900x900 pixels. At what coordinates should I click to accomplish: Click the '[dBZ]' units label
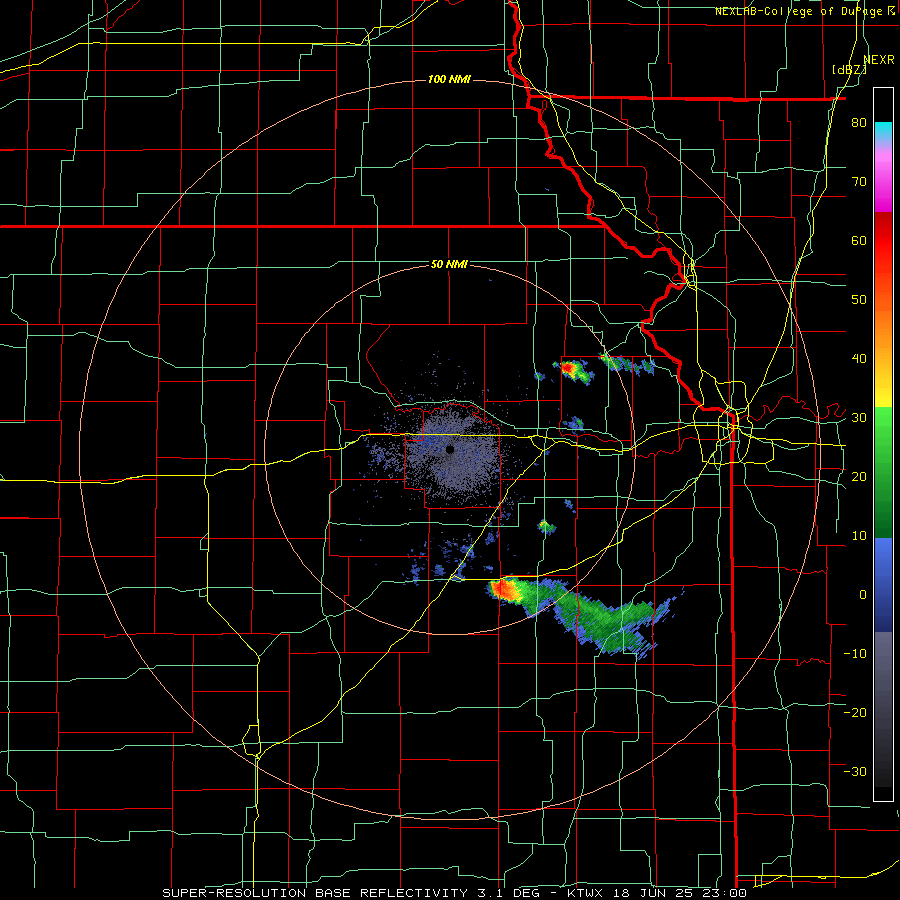tap(849, 69)
